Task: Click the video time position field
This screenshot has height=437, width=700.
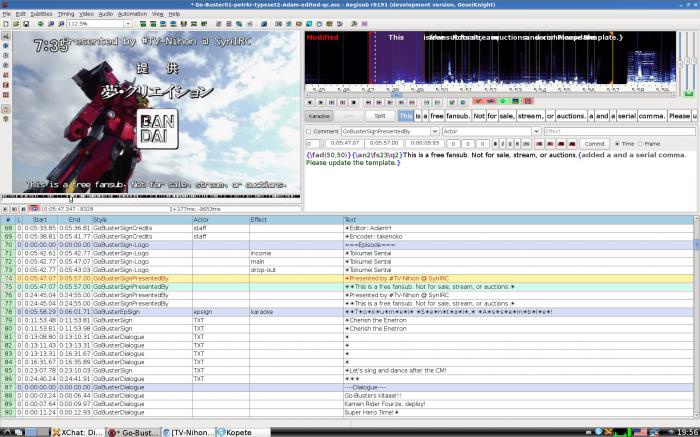Action: [106, 209]
